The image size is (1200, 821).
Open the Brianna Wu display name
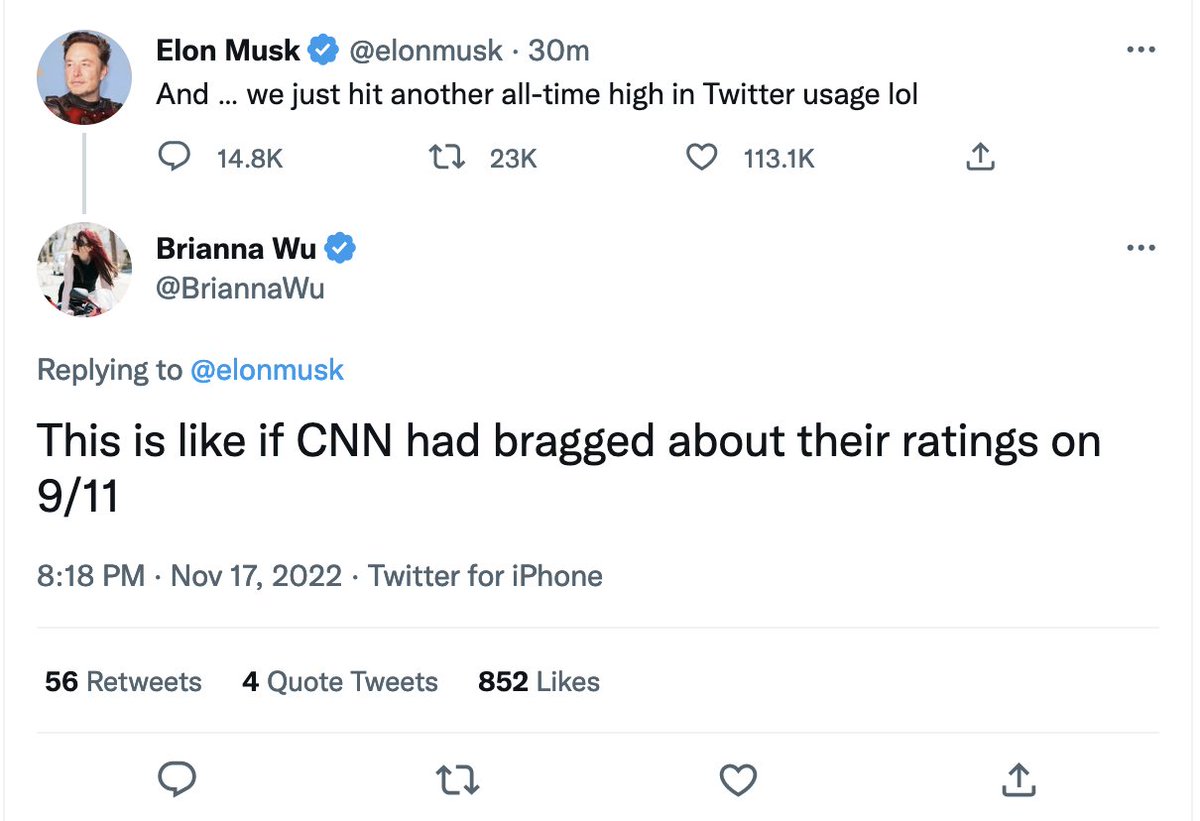[236, 248]
